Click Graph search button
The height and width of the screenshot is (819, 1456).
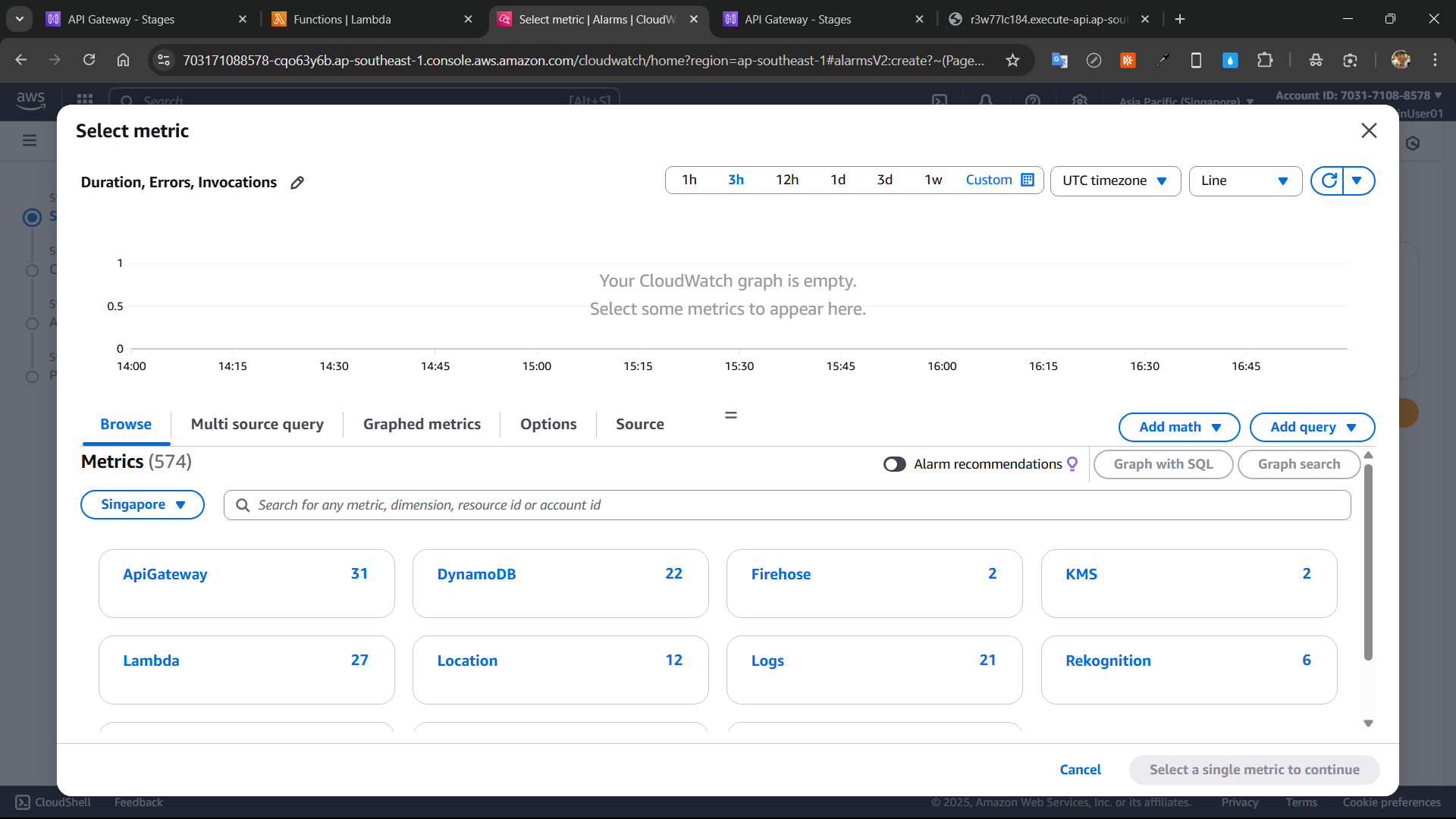point(1299,464)
